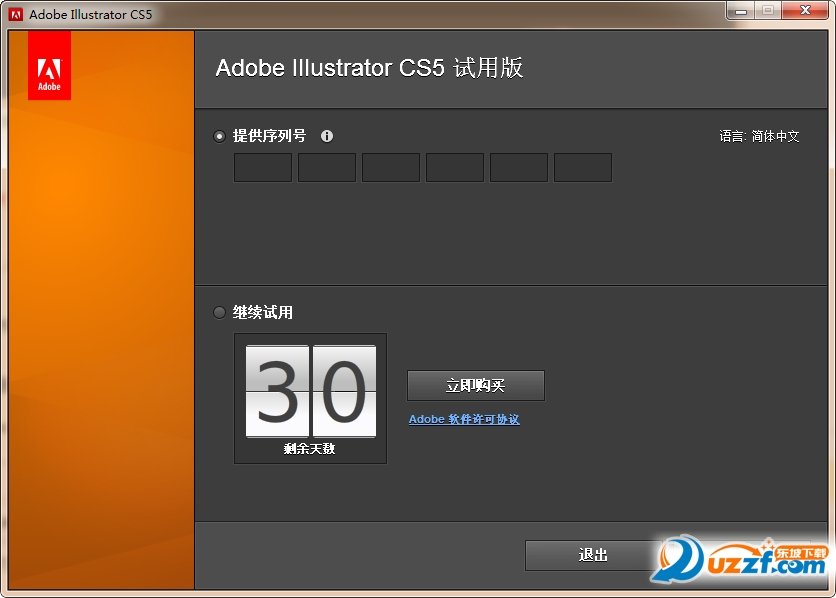
Task: Click the second serial number box
Action: click(327, 167)
